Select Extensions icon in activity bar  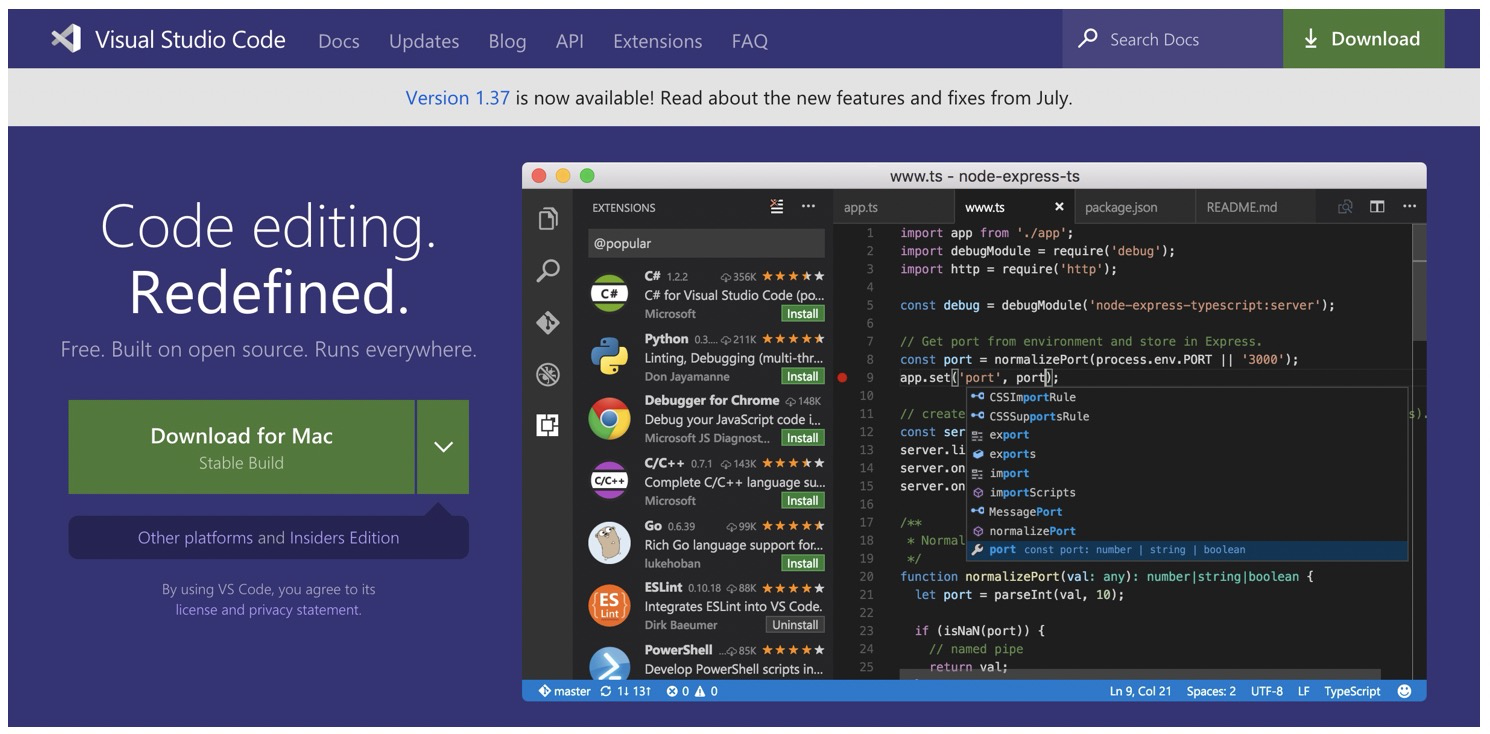pos(548,425)
